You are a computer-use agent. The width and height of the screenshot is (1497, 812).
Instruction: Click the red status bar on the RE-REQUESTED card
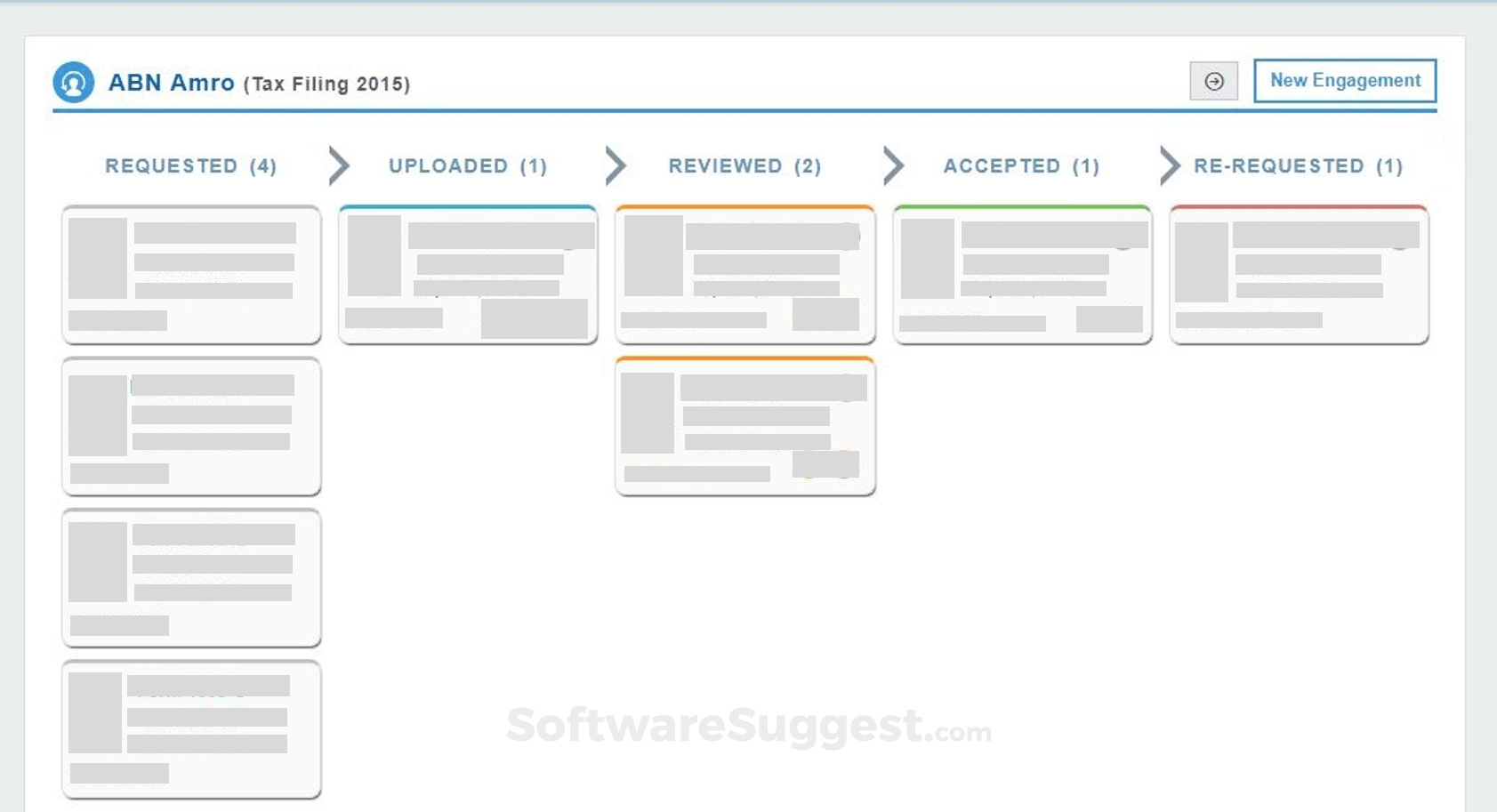[1298, 205]
